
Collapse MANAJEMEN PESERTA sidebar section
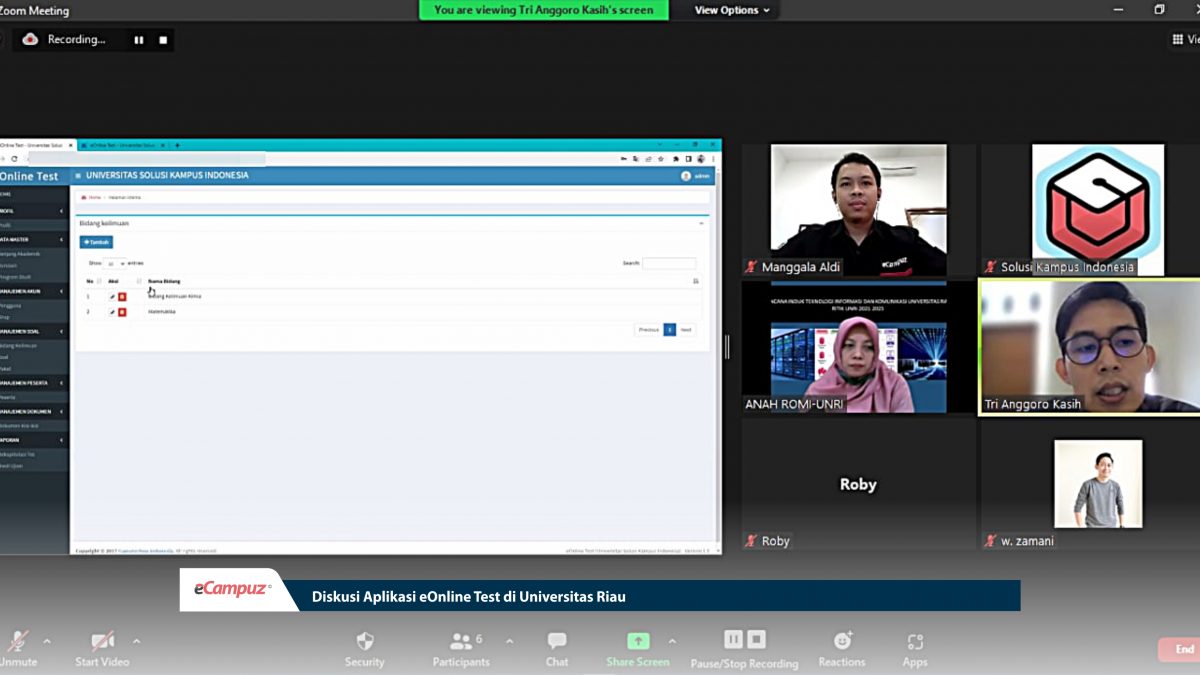(x=61, y=382)
